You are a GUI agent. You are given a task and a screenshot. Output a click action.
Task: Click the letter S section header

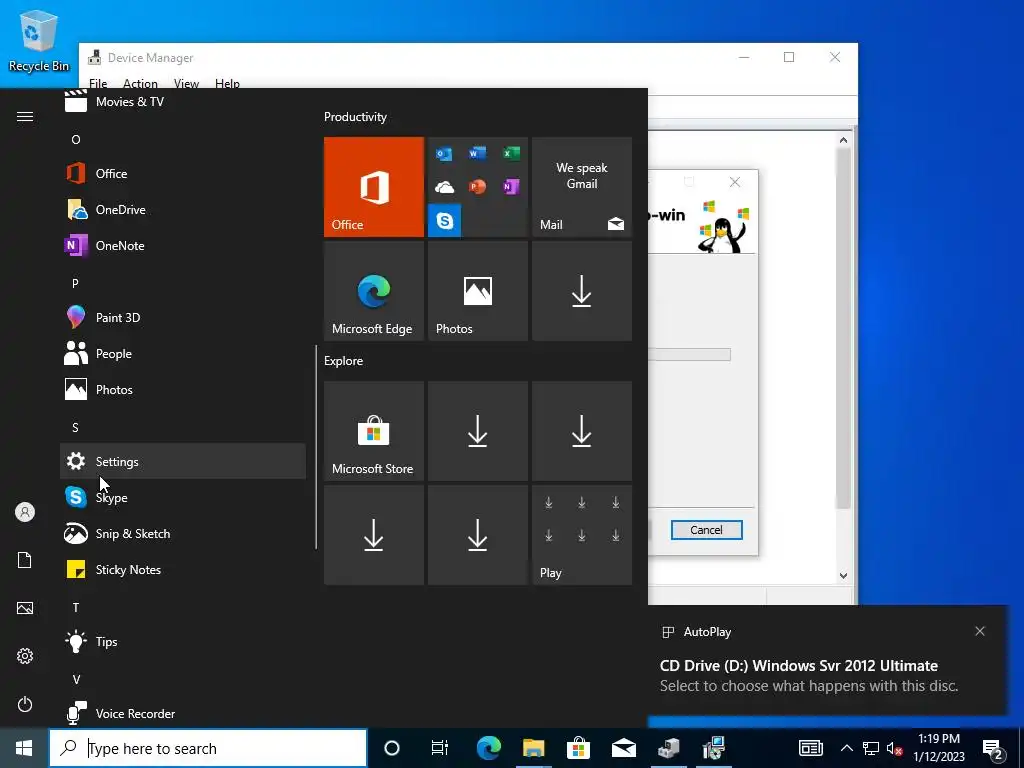click(x=75, y=428)
